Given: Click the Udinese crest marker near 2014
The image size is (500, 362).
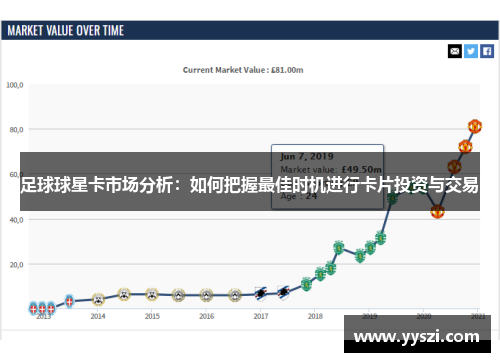Looking at the screenshot, I should click(98, 299).
